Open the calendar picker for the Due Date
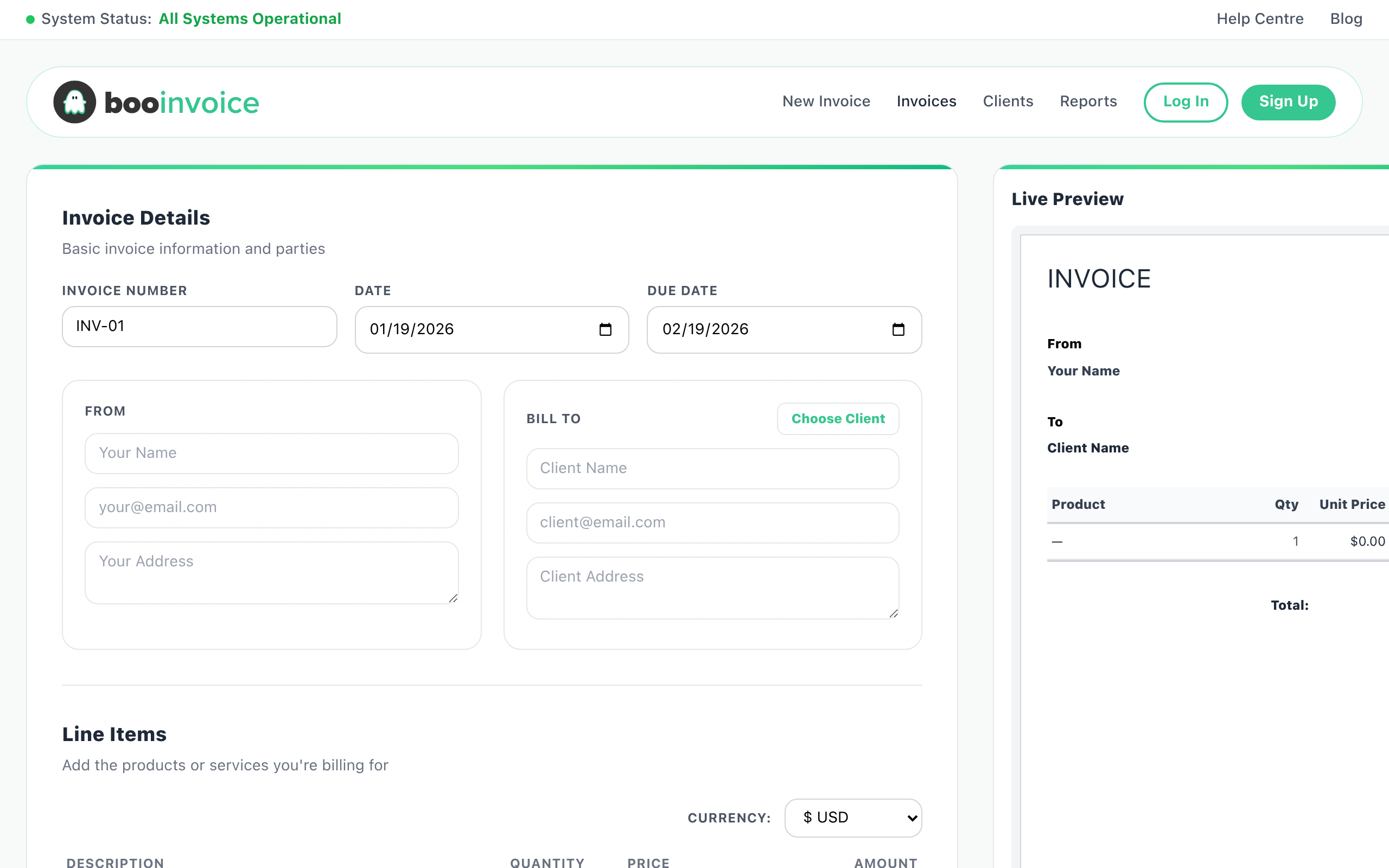1389x868 pixels. click(897, 330)
